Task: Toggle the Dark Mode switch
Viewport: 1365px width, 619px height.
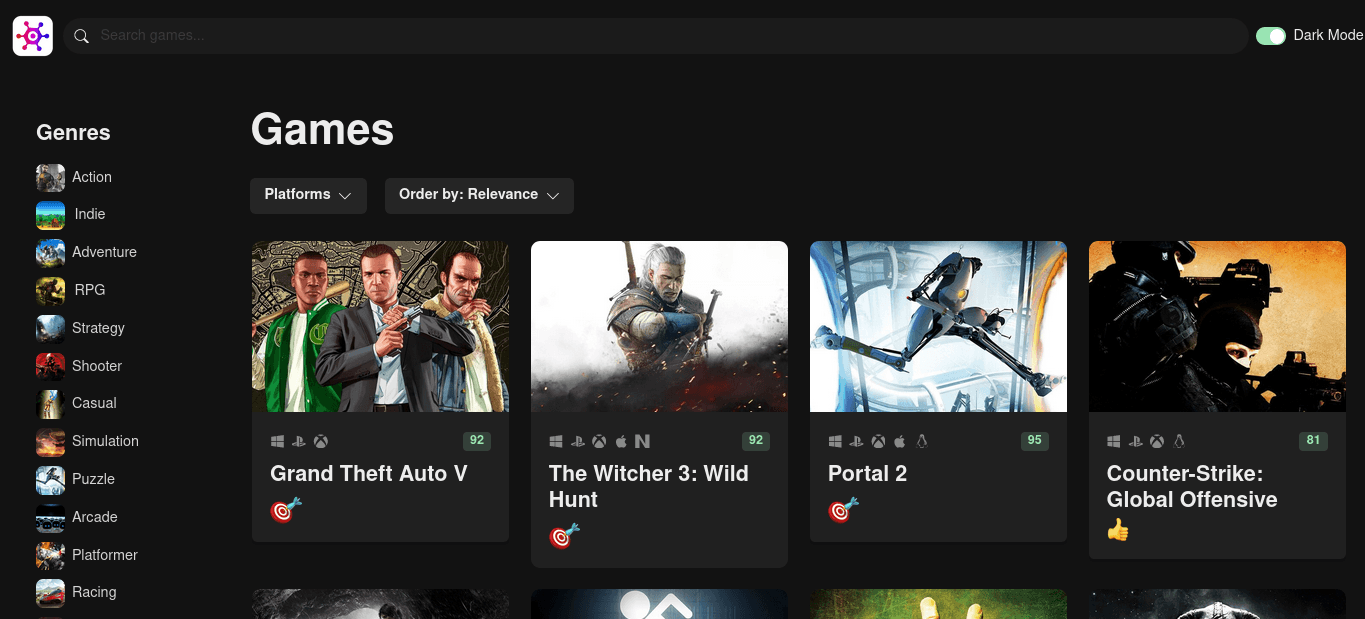Action: pyautogui.click(x=1270, y=35)
